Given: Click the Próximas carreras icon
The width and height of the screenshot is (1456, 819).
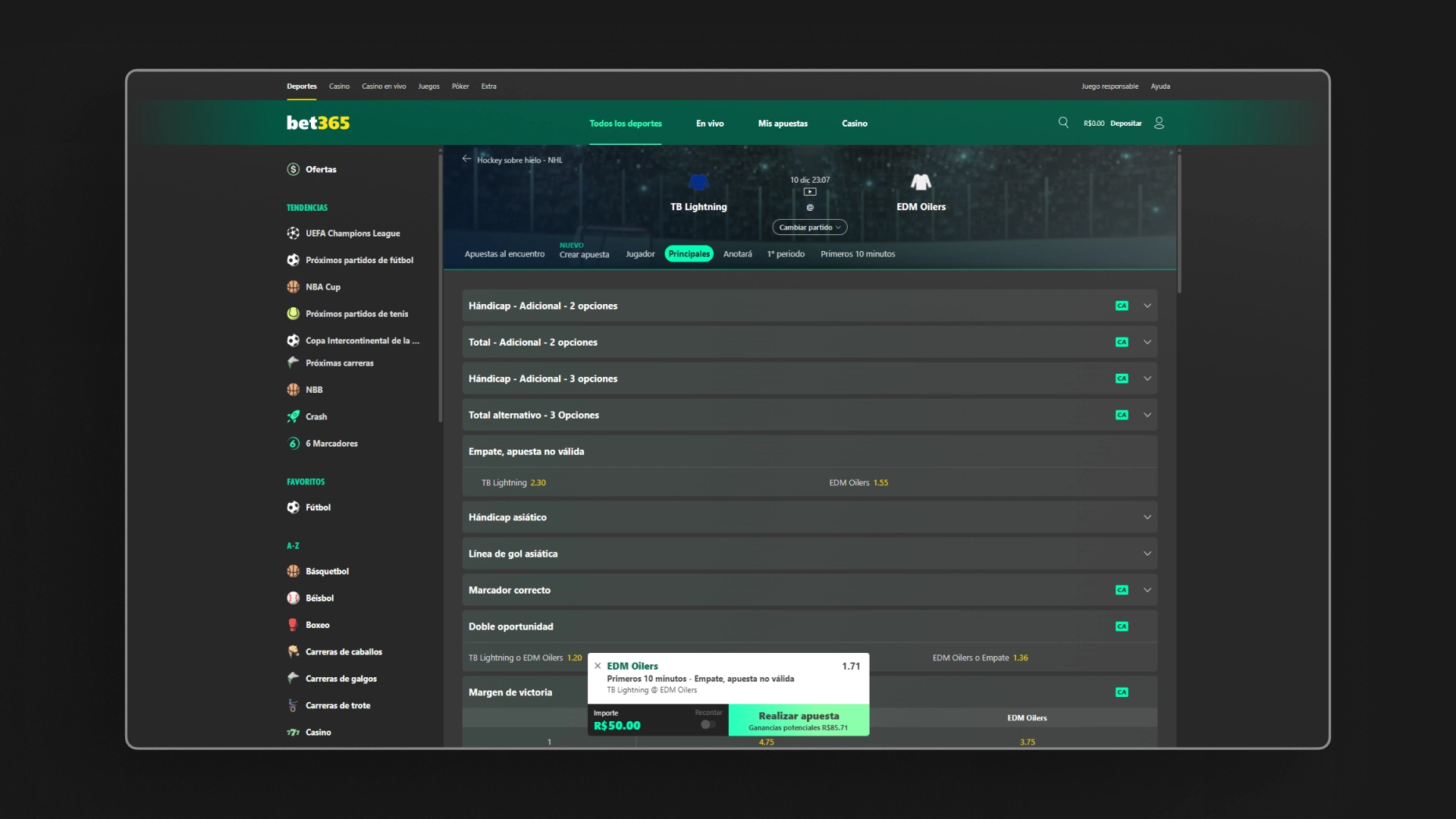Looking at the screenshot, I should [x=293, y=362].
